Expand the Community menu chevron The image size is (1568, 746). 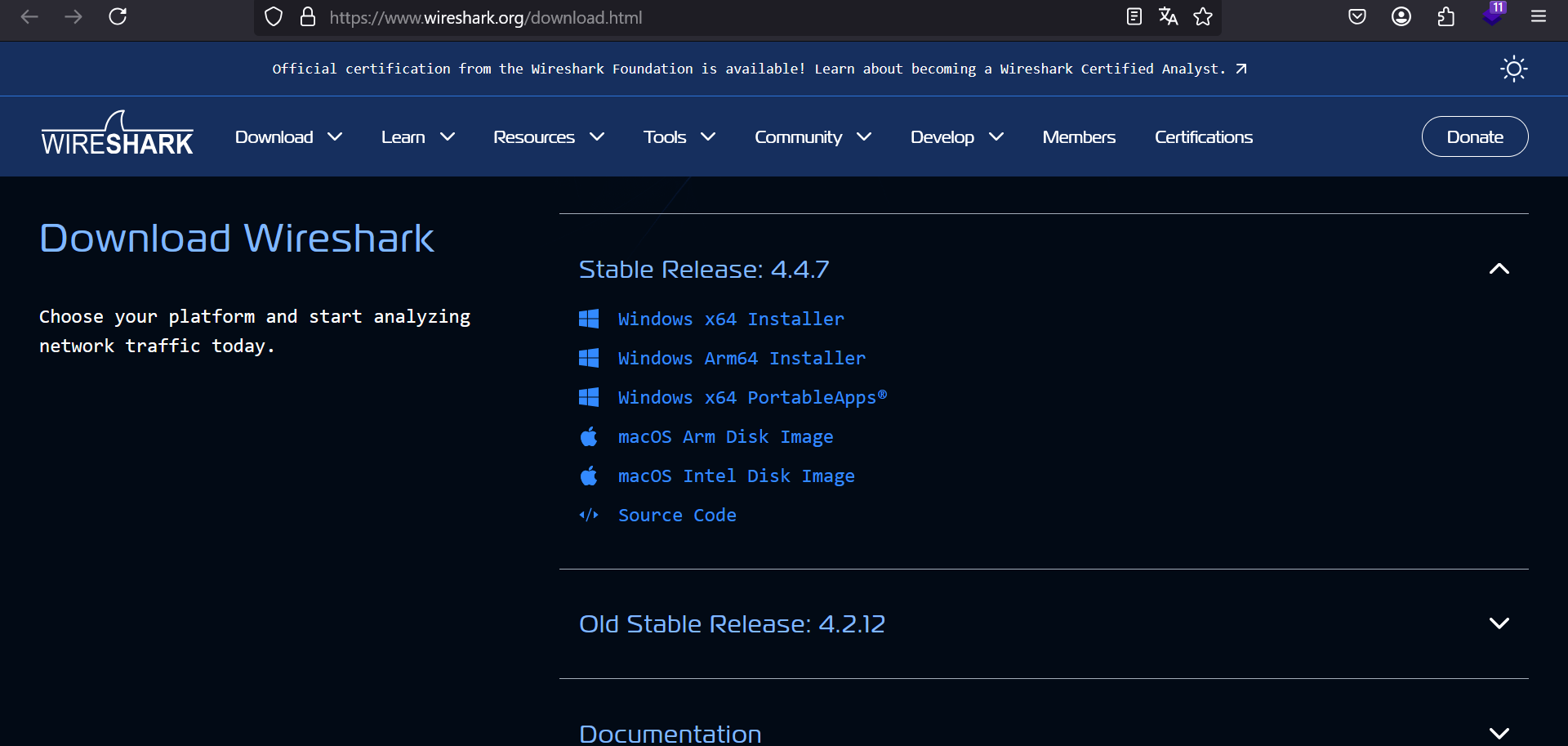864,137
